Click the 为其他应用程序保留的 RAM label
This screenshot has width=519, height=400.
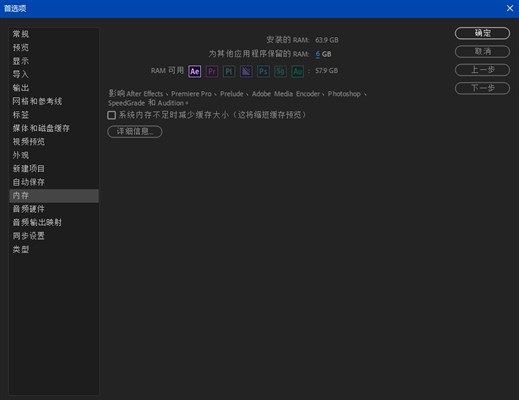[259, 54]
